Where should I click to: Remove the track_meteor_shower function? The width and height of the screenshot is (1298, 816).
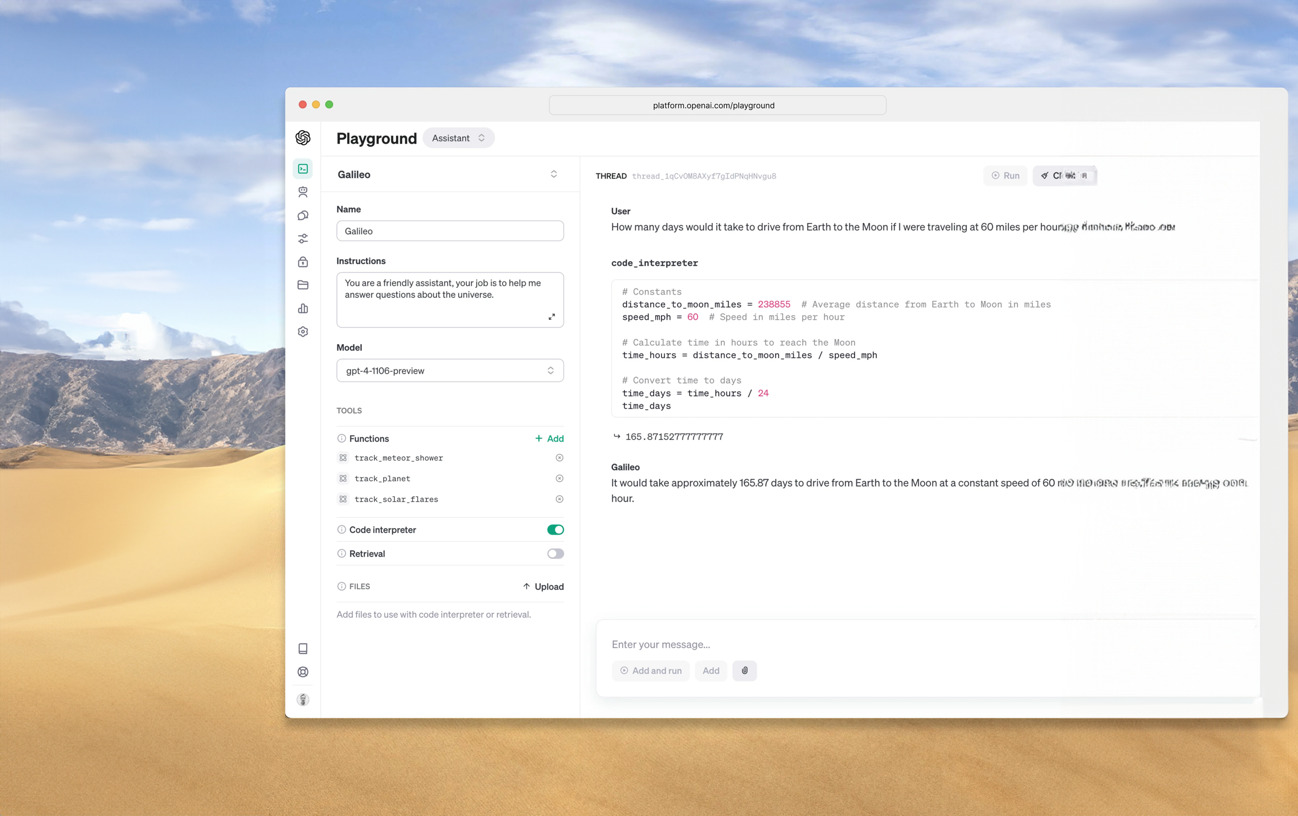coord(559,458)
